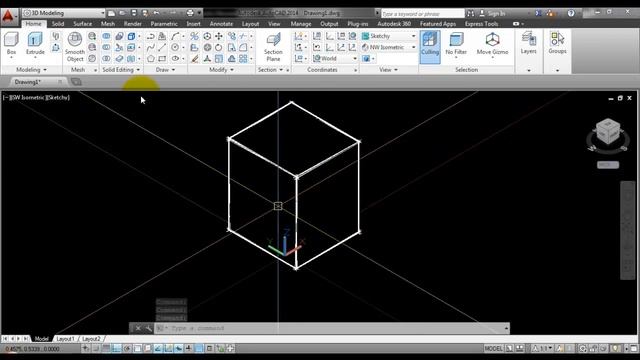Viewport: 640px width, 360px height.
Task: Open the Layers panel icon
Action: coord(529,43)
